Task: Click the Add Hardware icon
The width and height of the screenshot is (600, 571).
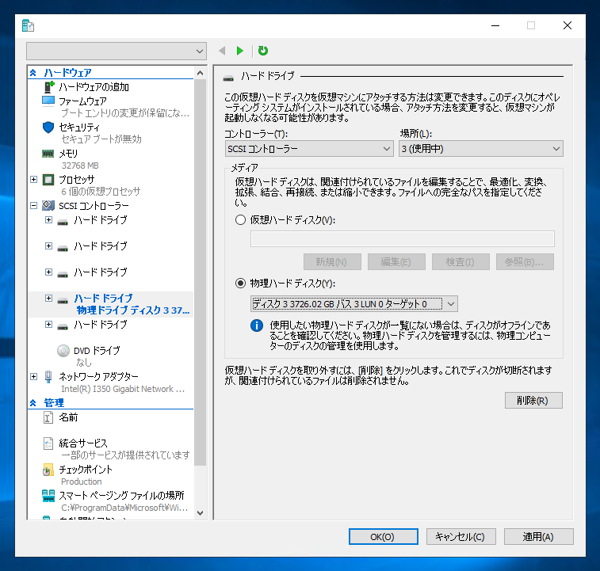Action: [x=49, y=87]
